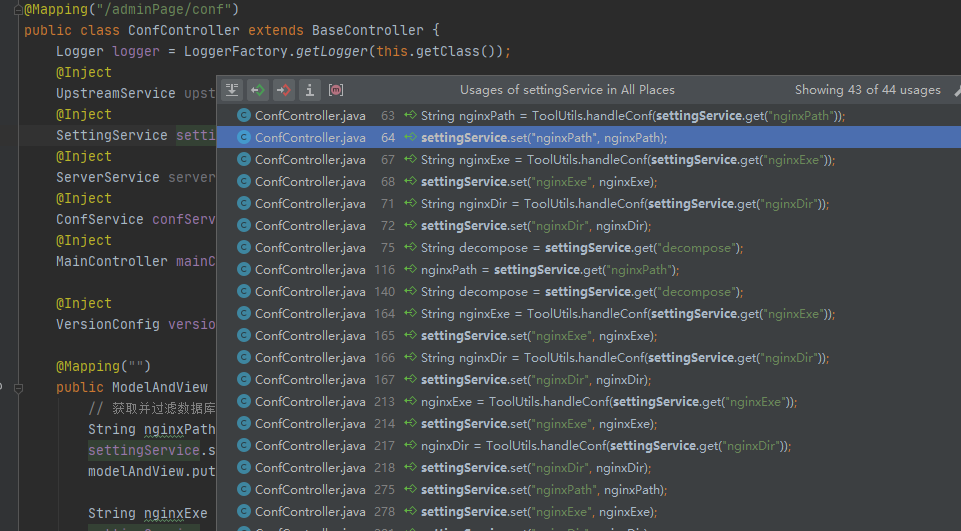961x531 pixels.
Task: Click ServerService type in editor
Action: click(x=108, y=177)
